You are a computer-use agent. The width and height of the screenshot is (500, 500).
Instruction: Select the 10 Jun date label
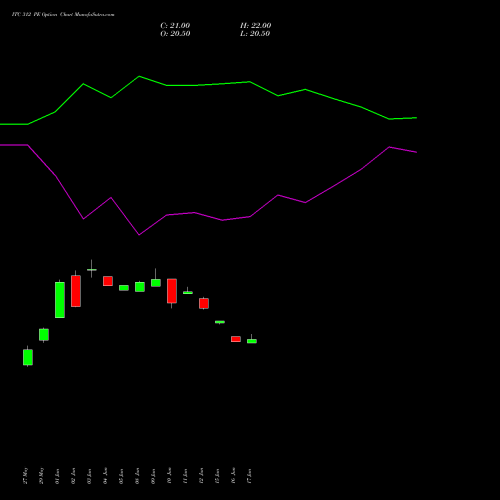coord(170,476)
